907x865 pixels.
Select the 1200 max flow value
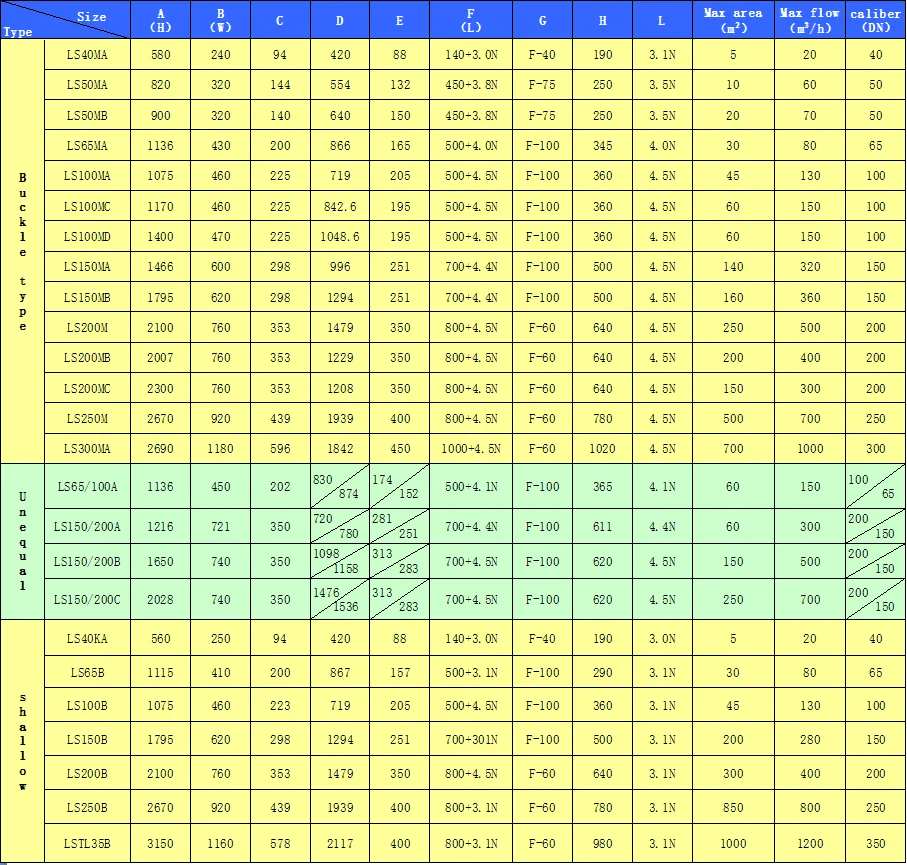tap(810, 843)
